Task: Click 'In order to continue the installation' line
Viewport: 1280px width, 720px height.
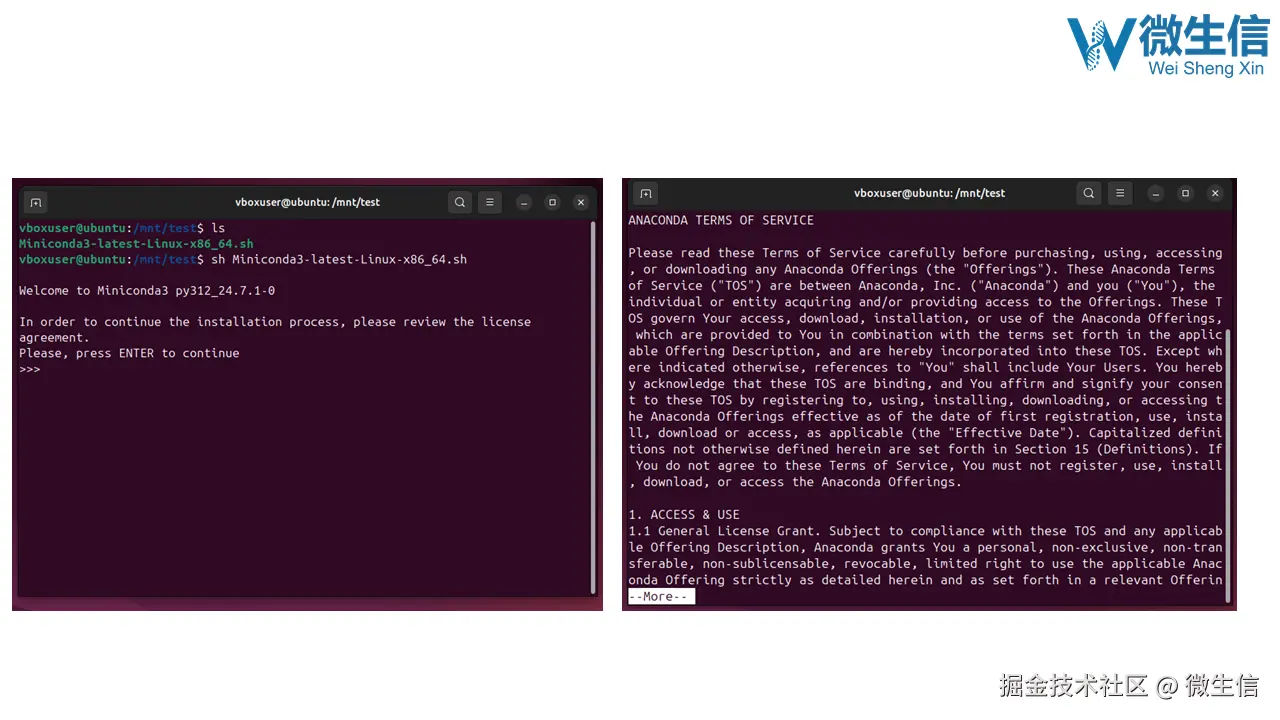Action: (x=275, y=322)
